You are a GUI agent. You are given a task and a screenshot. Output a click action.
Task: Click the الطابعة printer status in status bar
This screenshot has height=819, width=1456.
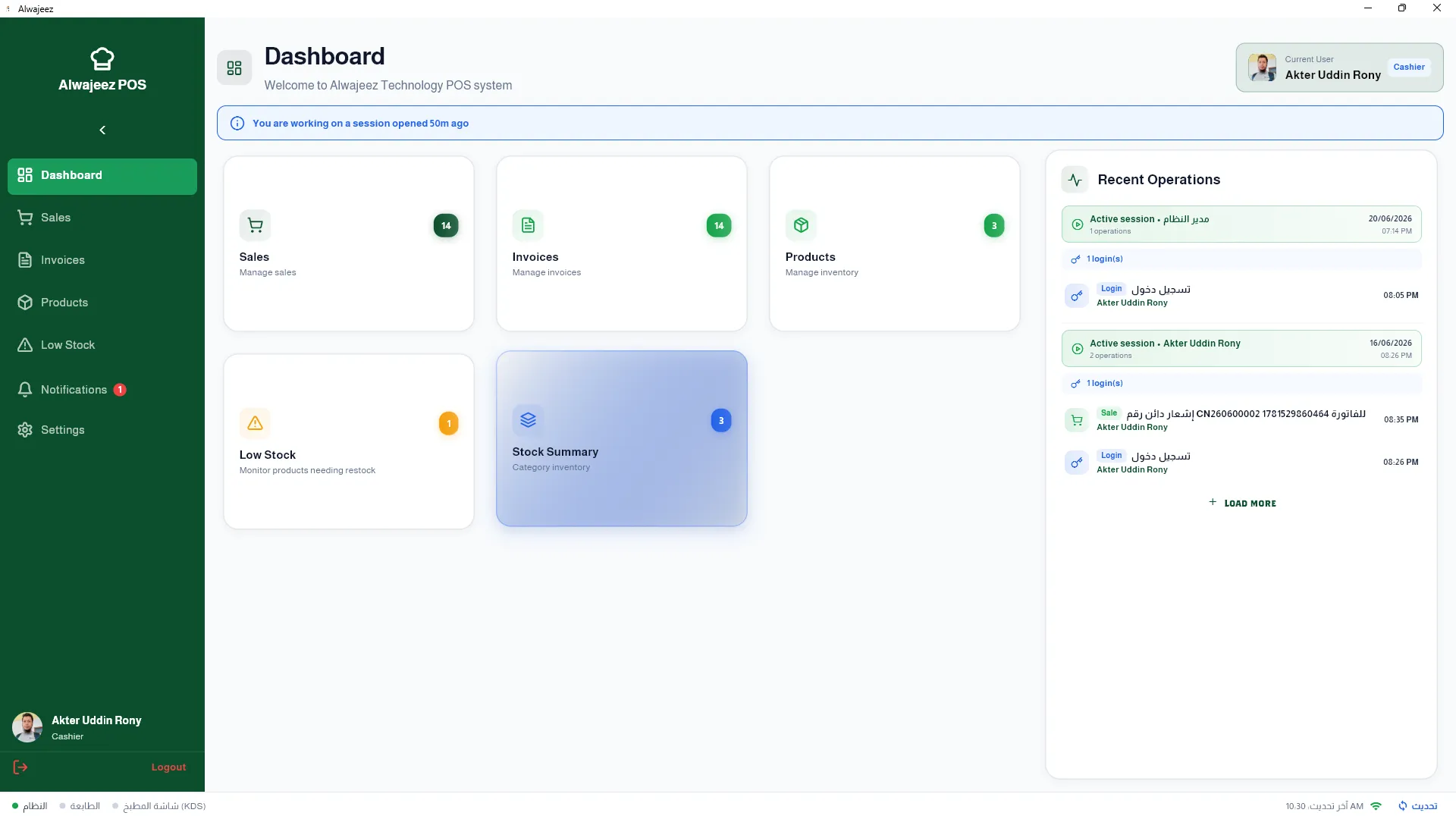[x=80, y=806]
